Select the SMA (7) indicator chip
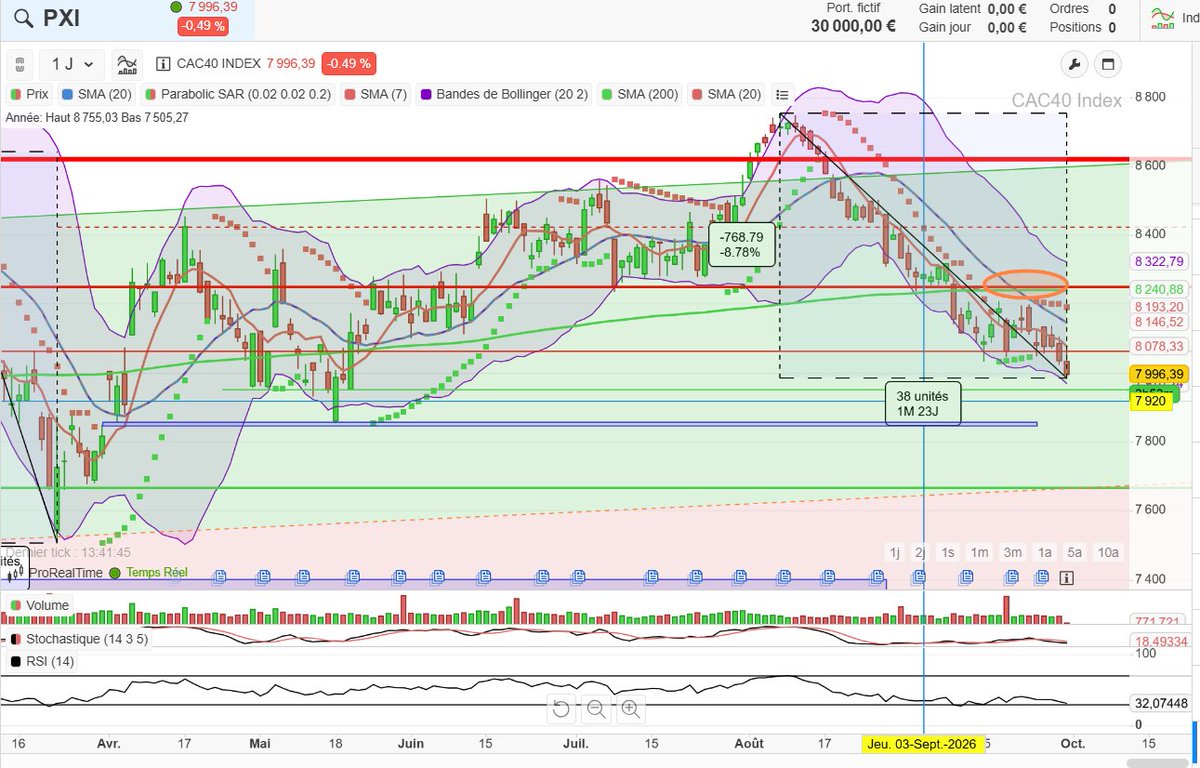 tap(375, 95)
